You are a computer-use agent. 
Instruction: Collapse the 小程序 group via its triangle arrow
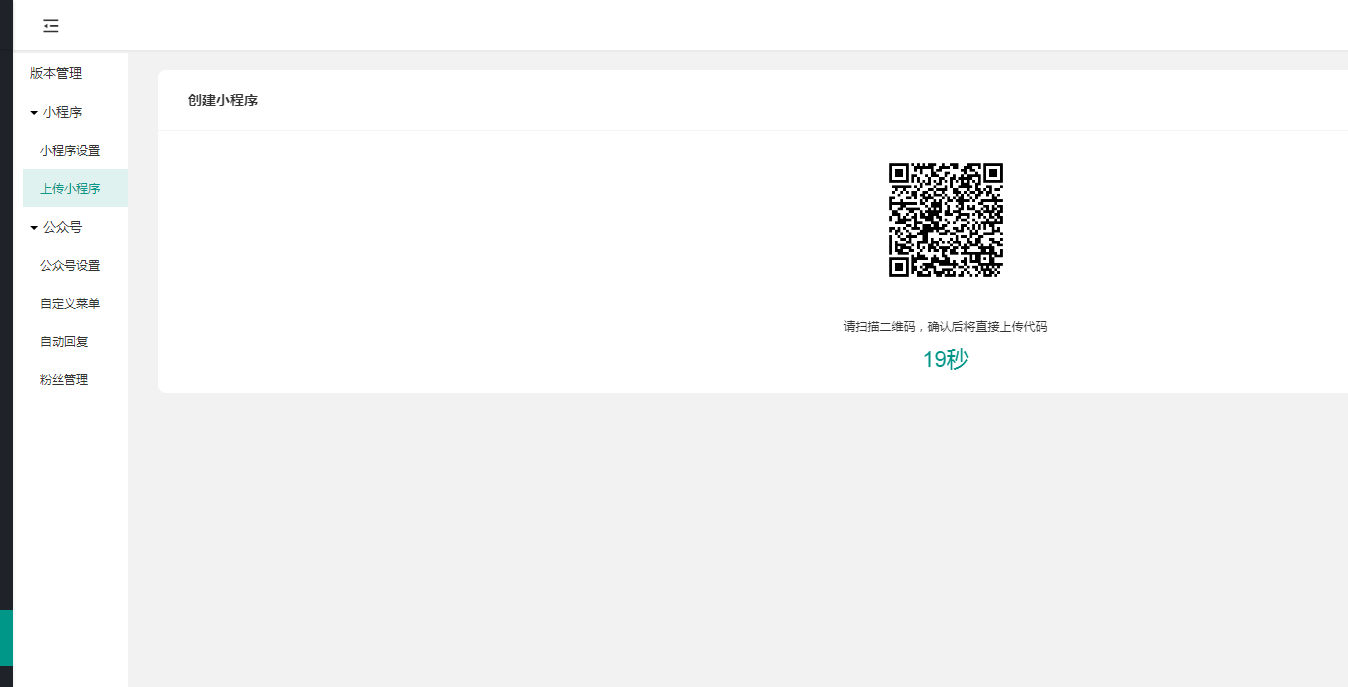(x=34, y=113)
